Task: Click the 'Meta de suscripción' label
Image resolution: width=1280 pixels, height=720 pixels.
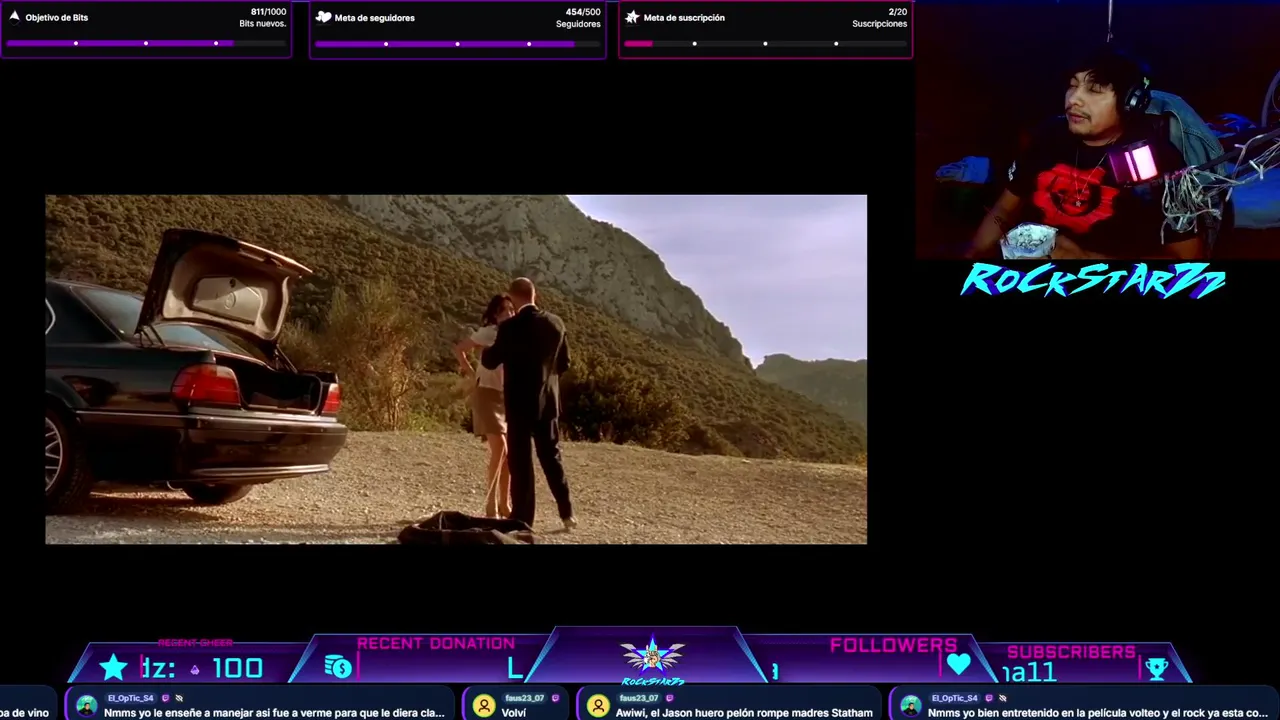Action: [684, 18]
